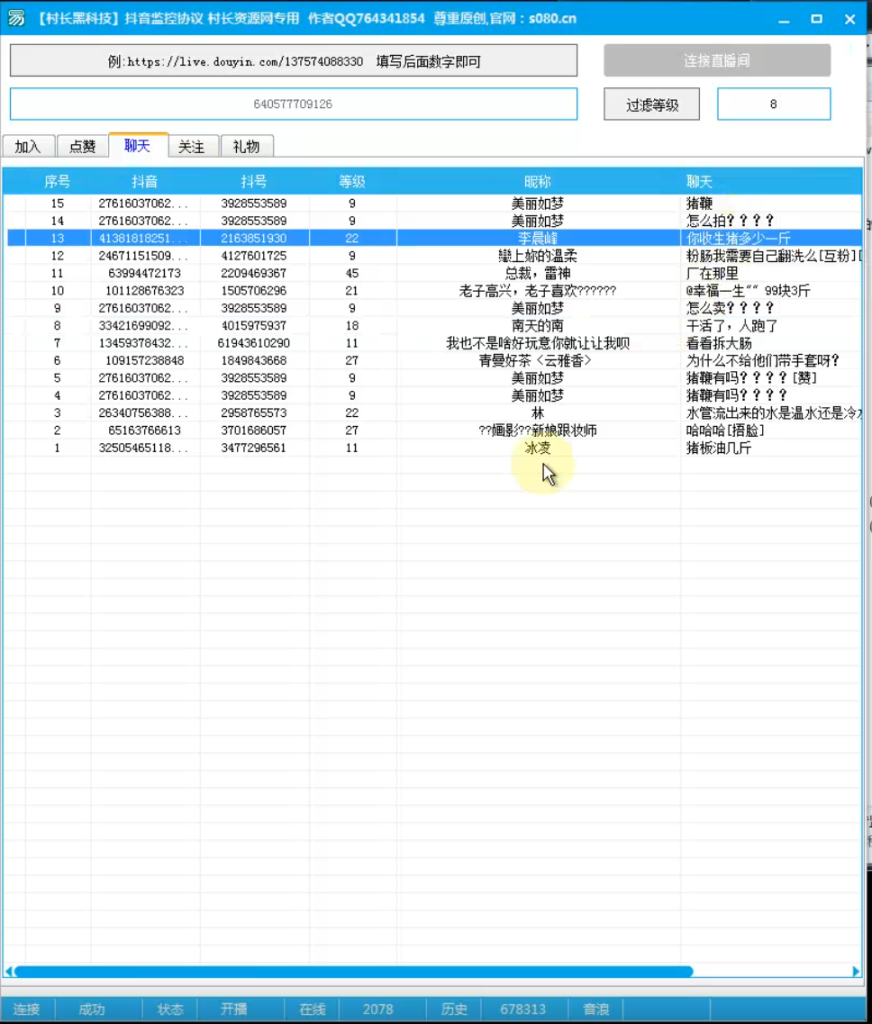Select highlighted nickname 李晨峰

(x=538, y=238)
